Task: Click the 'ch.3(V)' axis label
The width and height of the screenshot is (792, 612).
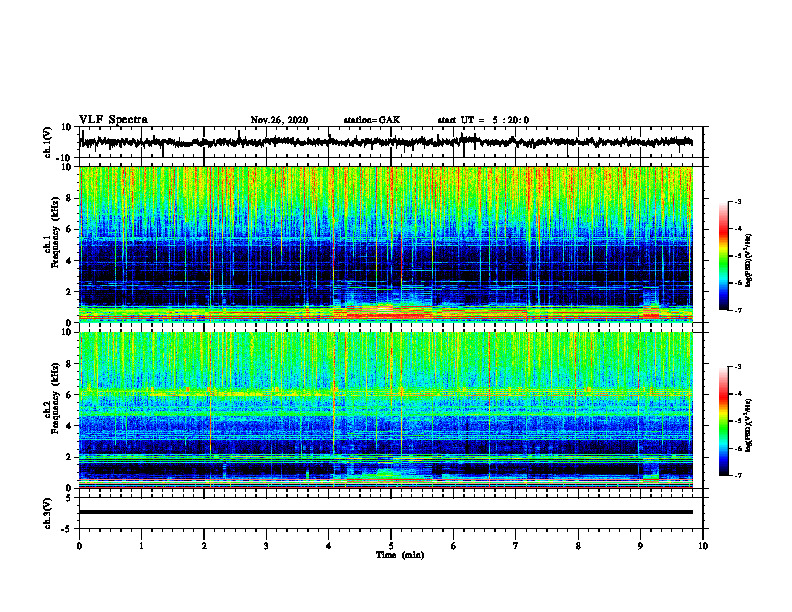Action: pos(48,513)
